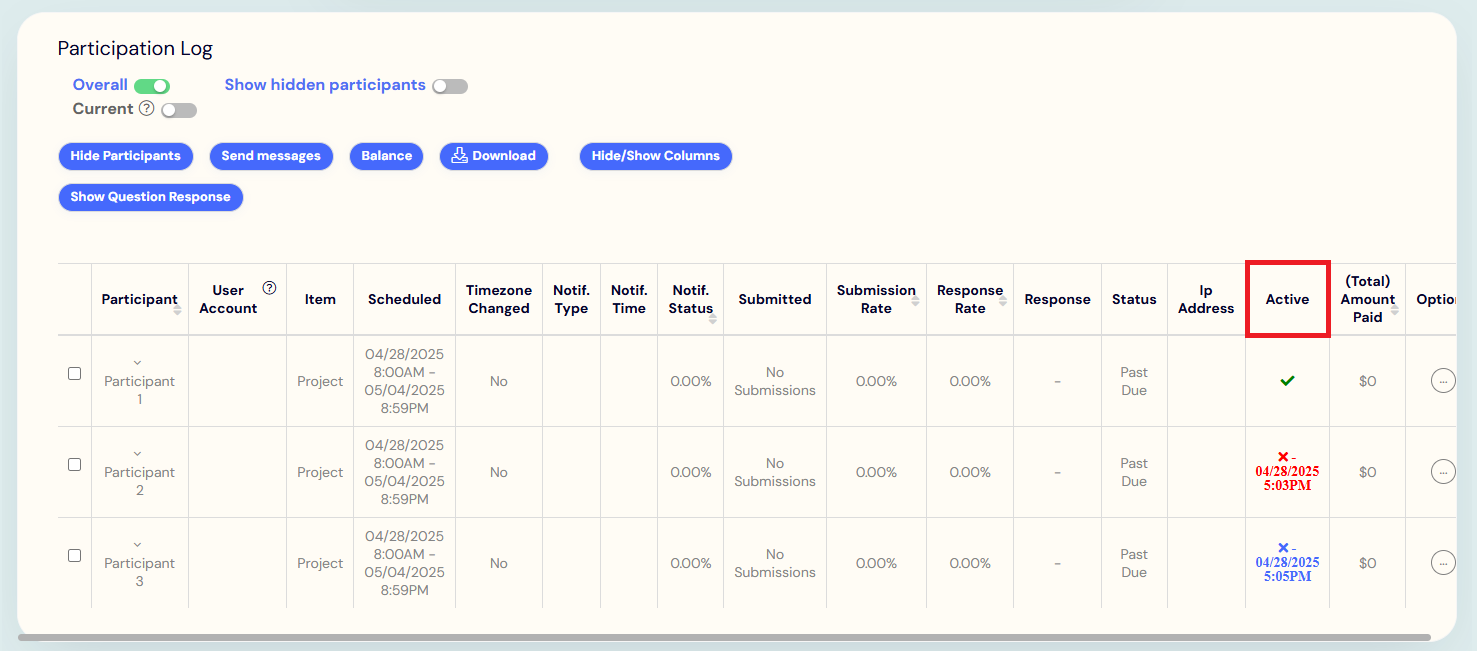Click the Participation Log heading

(x=135, y=48)
